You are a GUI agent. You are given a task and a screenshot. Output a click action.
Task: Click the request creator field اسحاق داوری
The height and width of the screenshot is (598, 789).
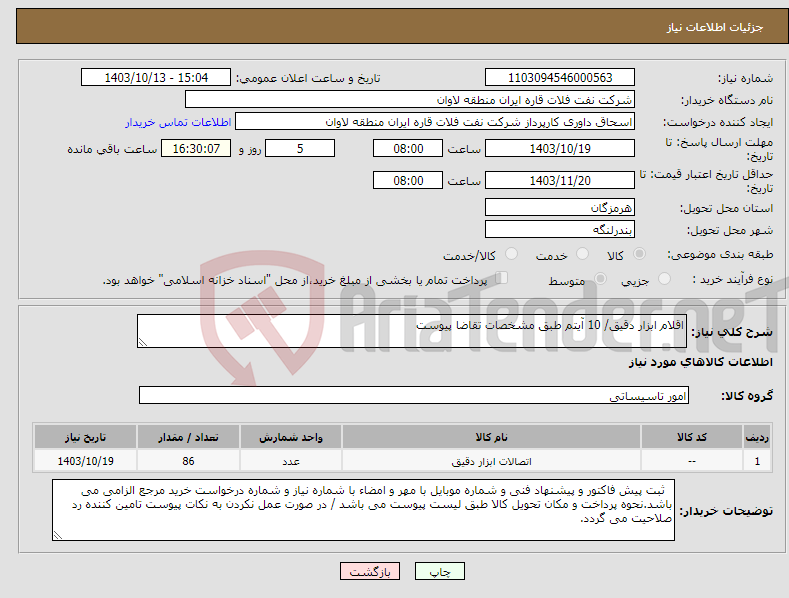click(435, 122)
